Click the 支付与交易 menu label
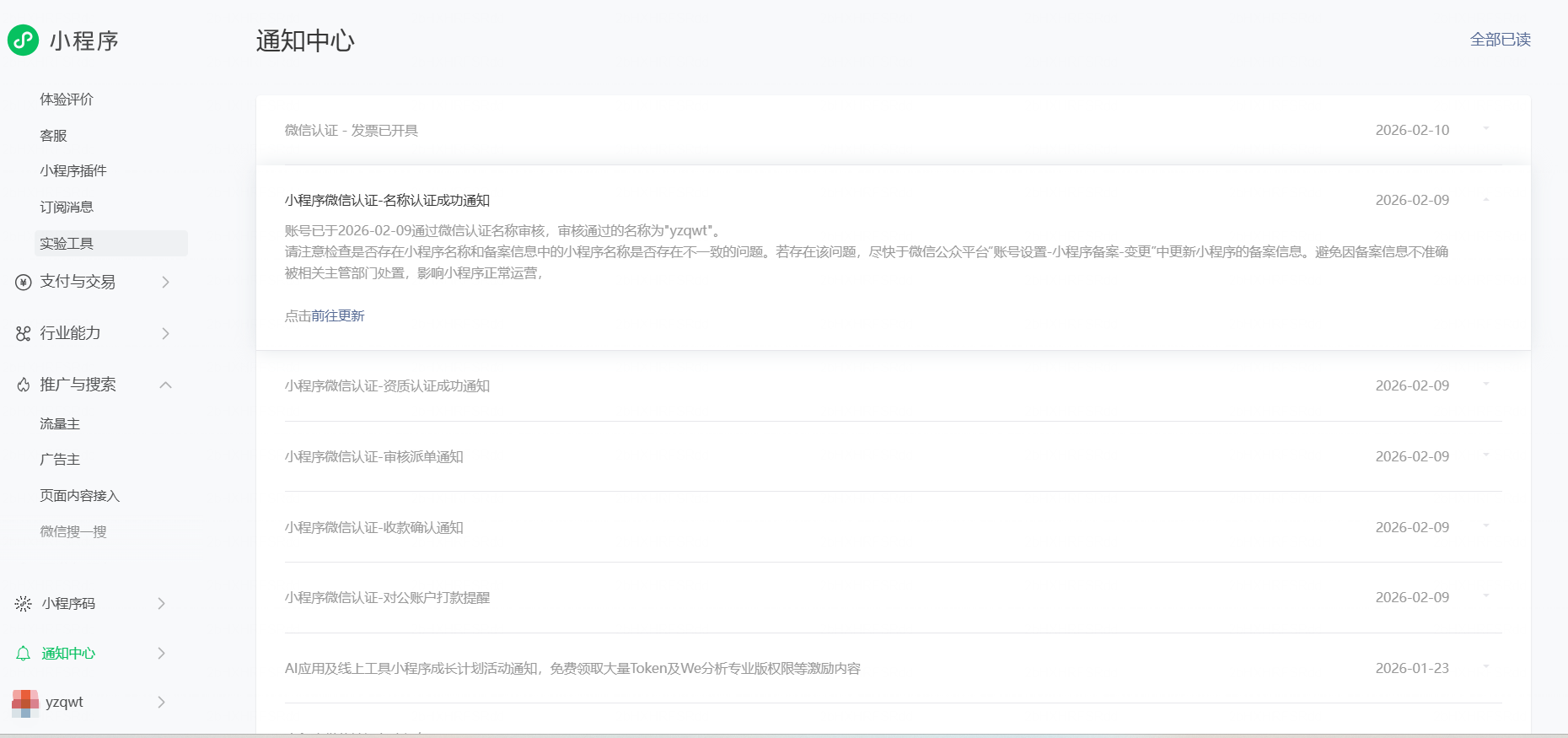1568x738 pixels. click(x=78, y=282)
